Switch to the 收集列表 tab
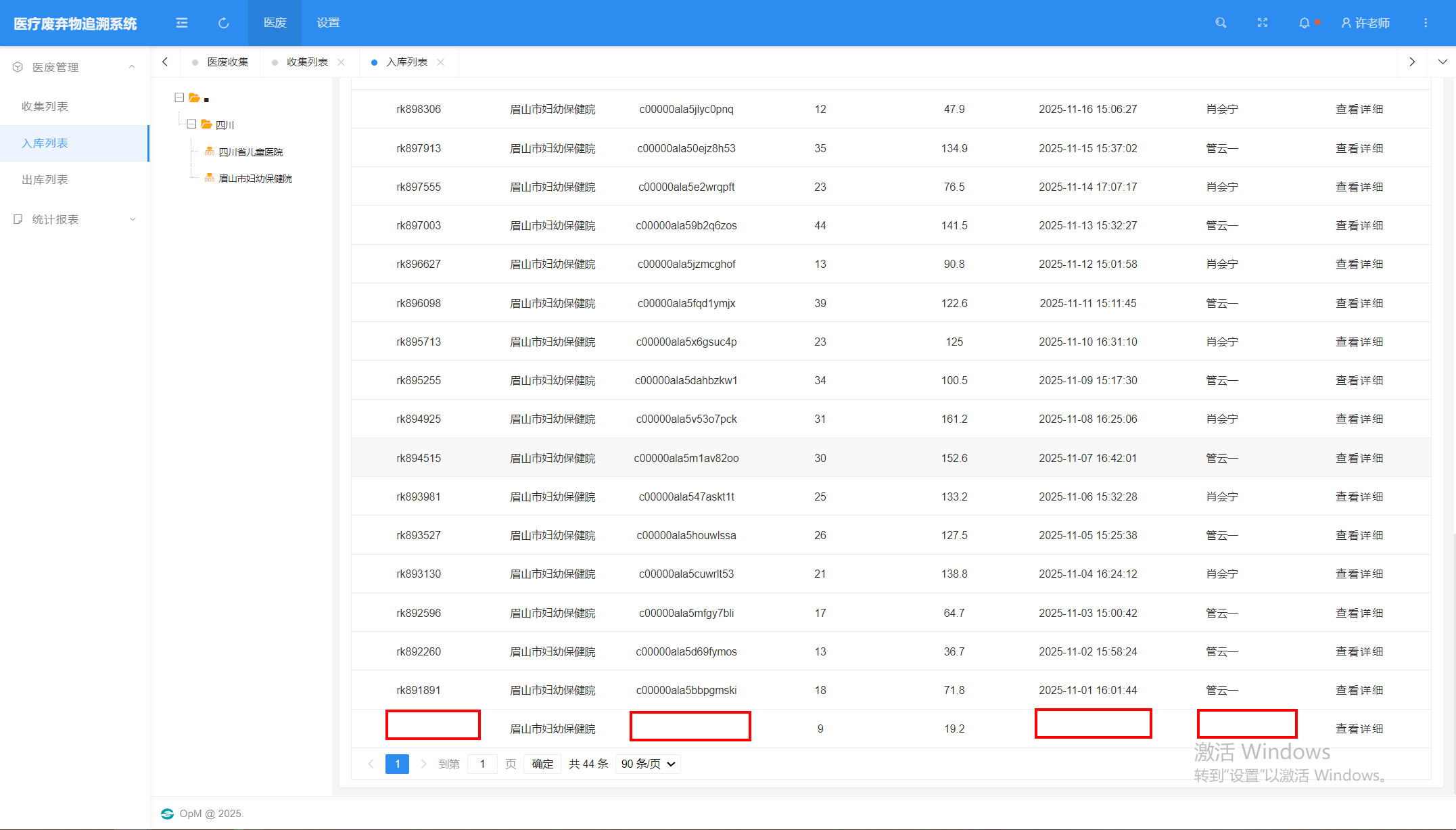This screenshot has height=830, width=1456. click(x=307, y=62)
